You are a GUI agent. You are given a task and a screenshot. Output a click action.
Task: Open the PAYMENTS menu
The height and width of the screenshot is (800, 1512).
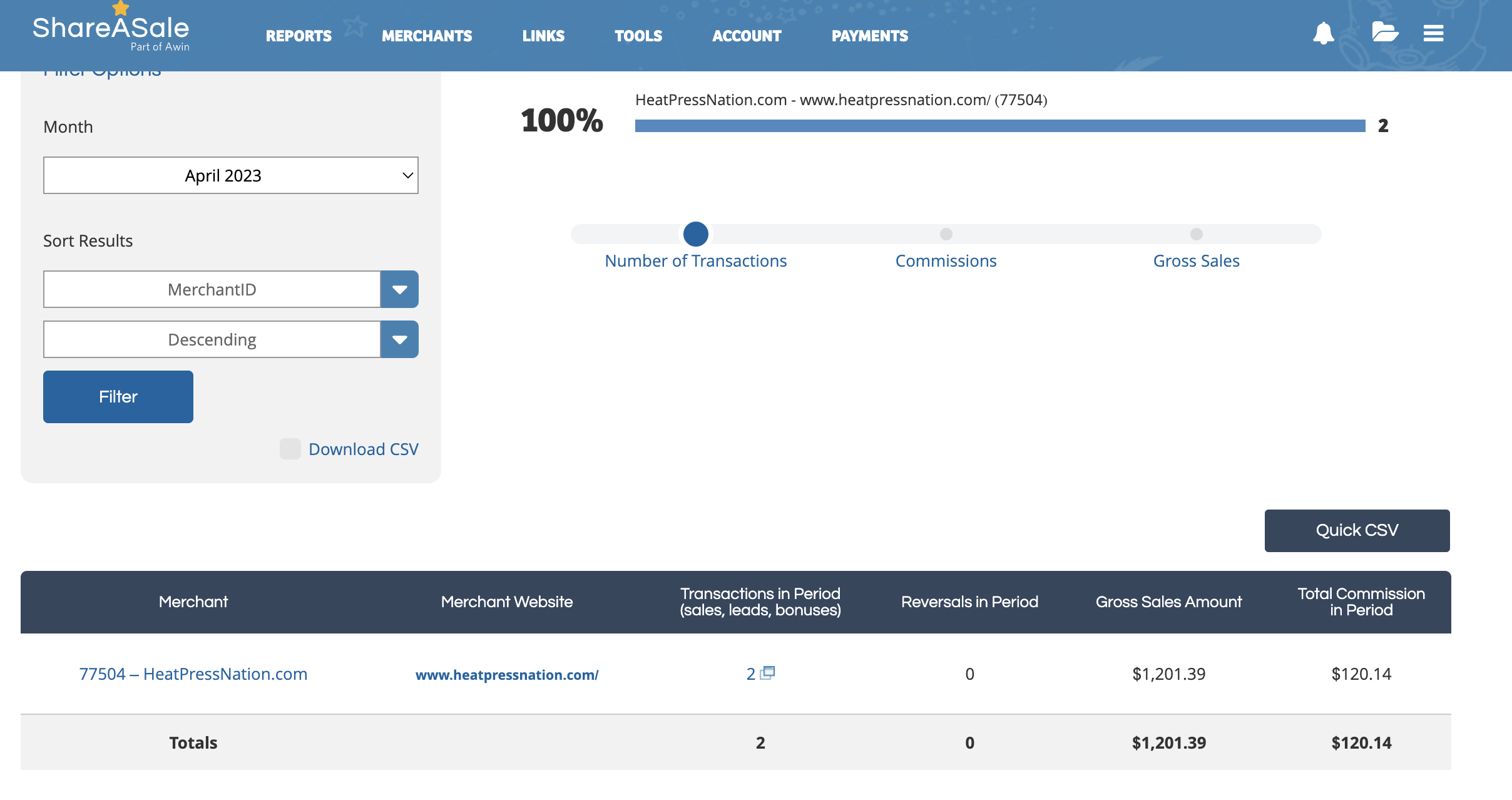point(869,36)
